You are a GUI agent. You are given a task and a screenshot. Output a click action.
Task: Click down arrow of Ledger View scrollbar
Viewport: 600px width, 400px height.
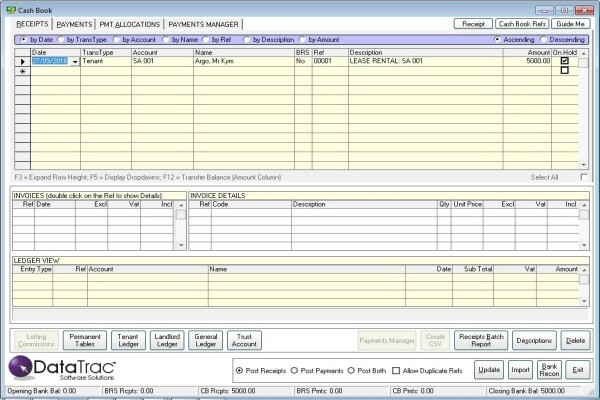point(584,301)
